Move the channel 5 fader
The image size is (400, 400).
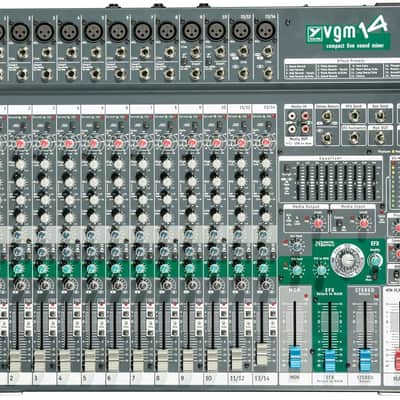click(x=90, y=360)
